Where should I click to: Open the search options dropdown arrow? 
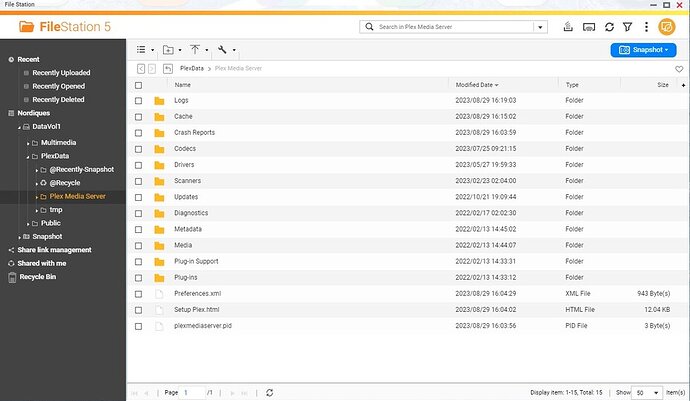click(540, 27)
